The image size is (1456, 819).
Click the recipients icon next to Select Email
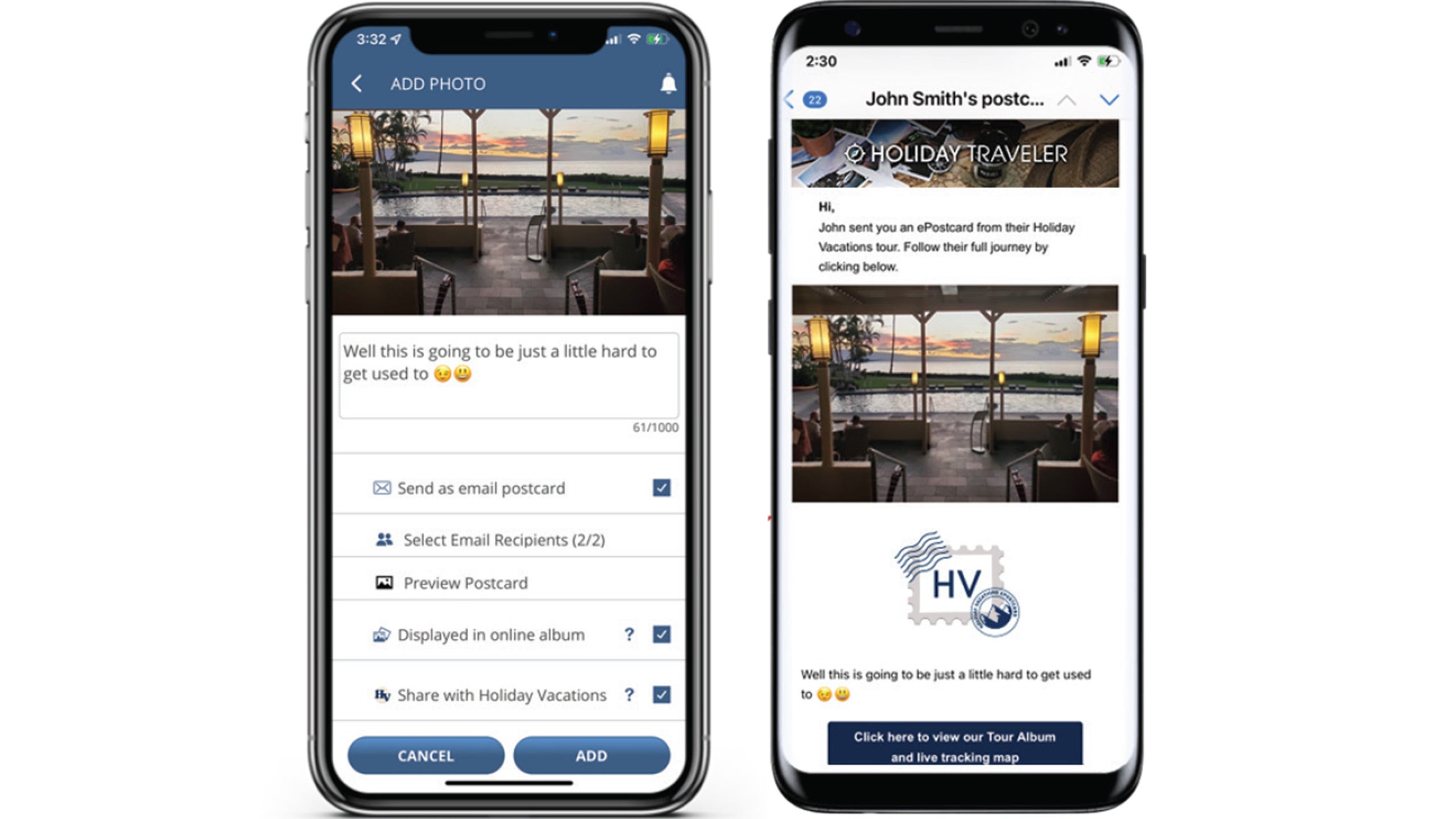click(x=383, y=539)
